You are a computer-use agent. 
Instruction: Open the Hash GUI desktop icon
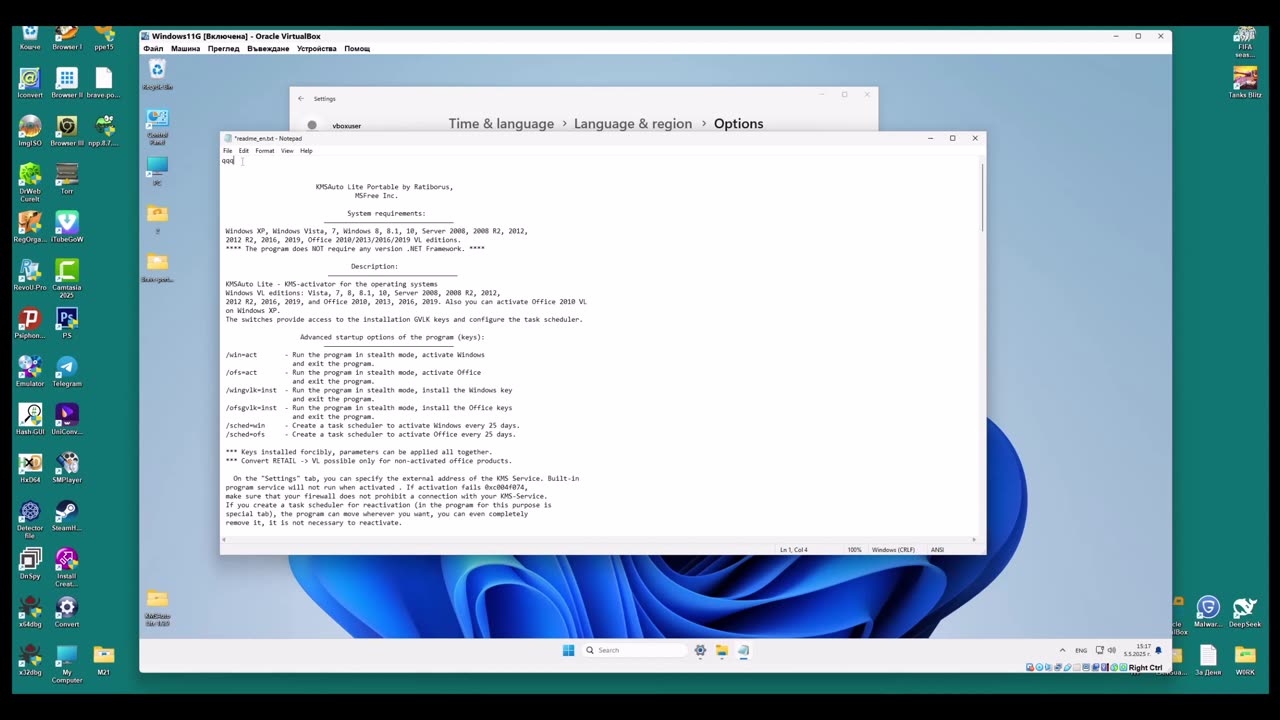click(30, 419)
